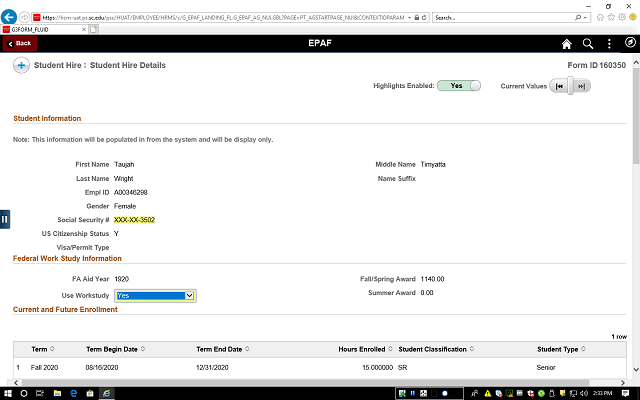640x400 pixels.
Task: Move the Current Values slider handle
Action: click(x=571, y=86)
